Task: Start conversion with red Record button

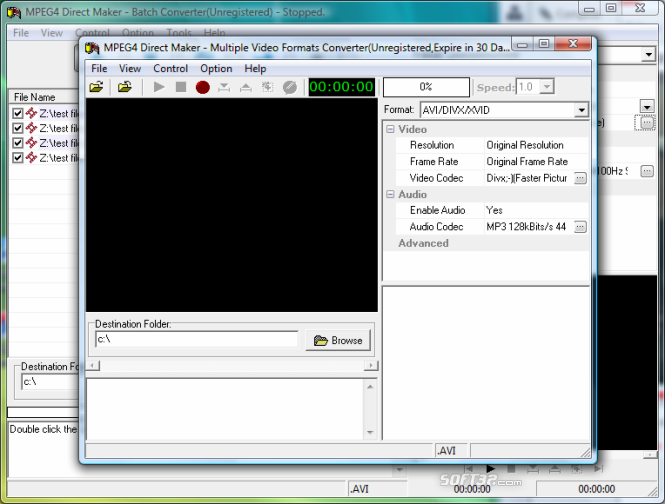Action: (x=203, y=87)
